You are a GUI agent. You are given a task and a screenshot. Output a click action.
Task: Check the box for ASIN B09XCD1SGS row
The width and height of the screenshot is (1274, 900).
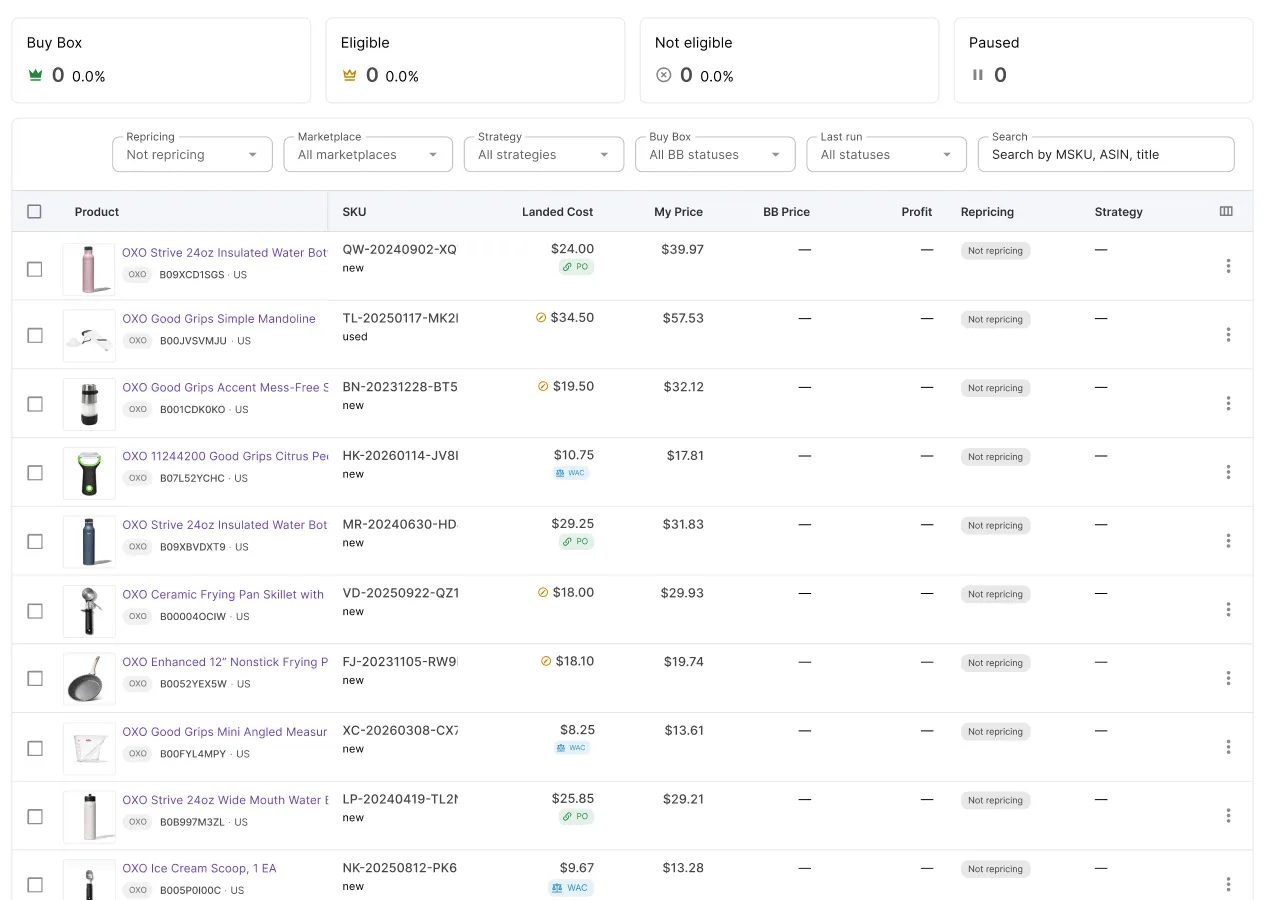click(34, 269)
